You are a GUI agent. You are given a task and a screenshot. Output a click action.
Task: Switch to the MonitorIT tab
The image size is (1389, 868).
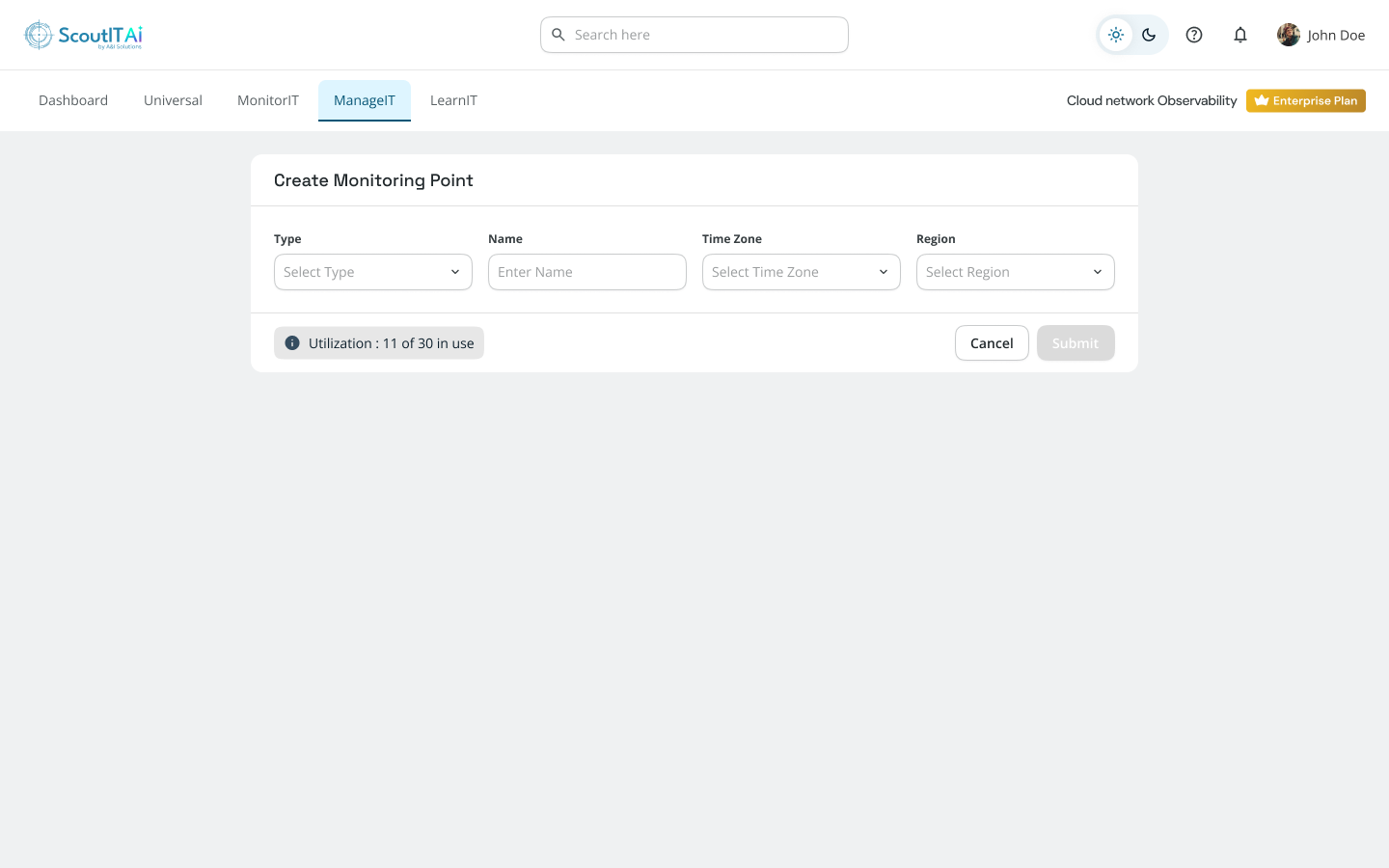(x=268, y=100)
